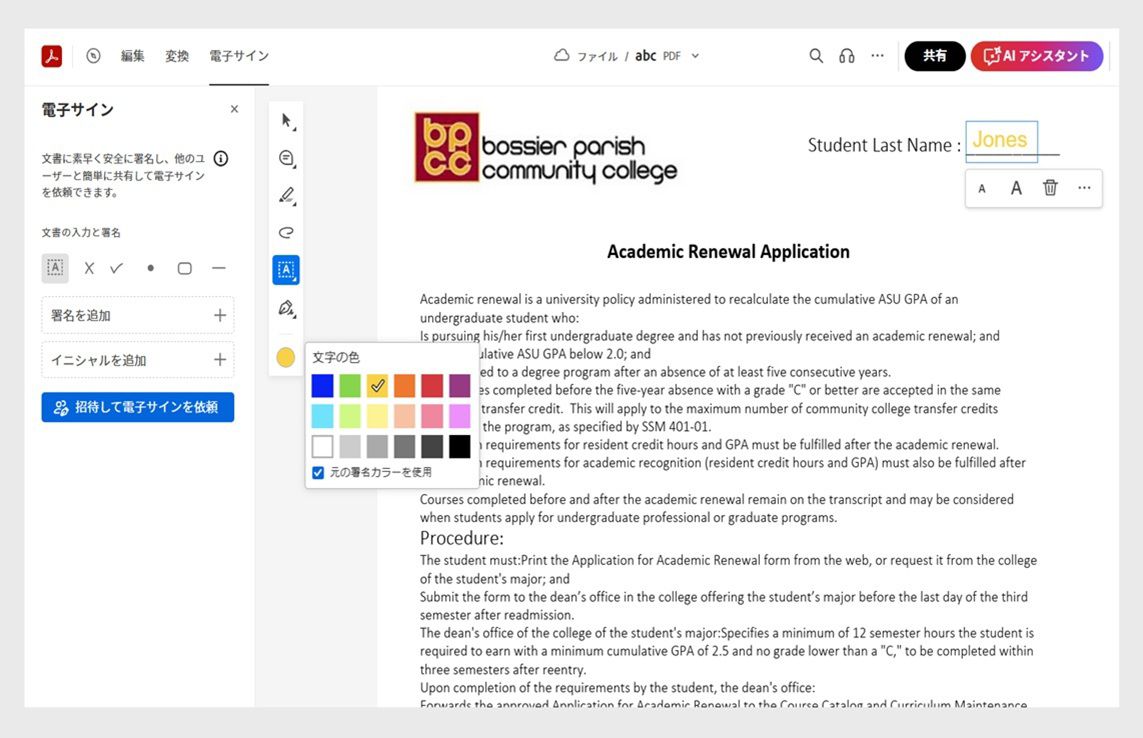The image size is (1143, 738).
Task: Pick the light pink color swatch
Action: pos(432,416)
